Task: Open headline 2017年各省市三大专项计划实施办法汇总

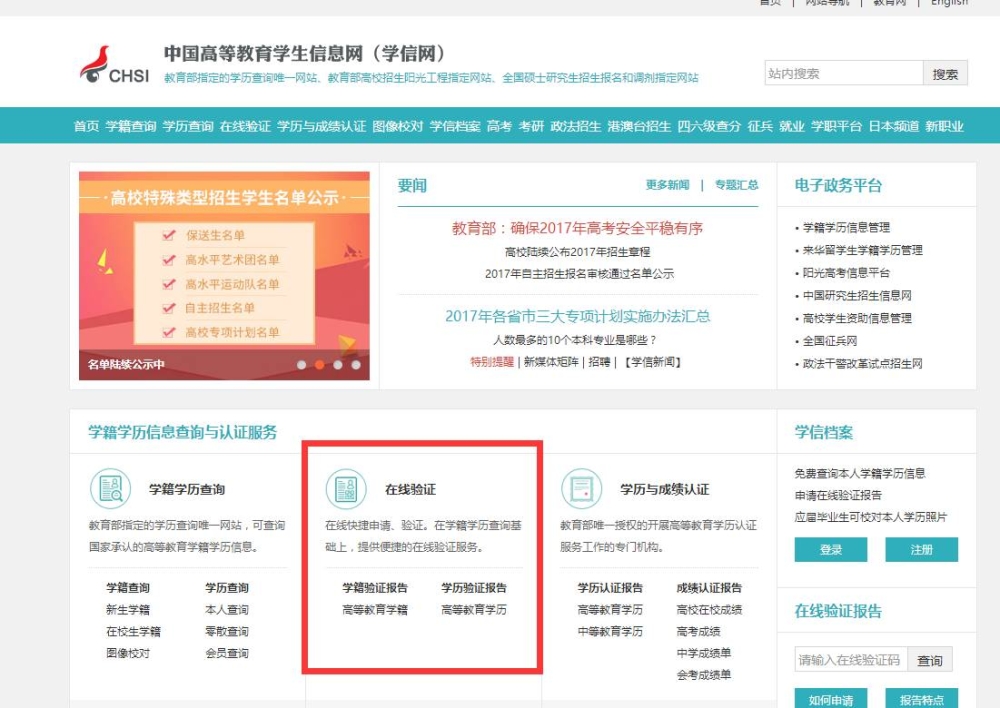Action: 578,316
